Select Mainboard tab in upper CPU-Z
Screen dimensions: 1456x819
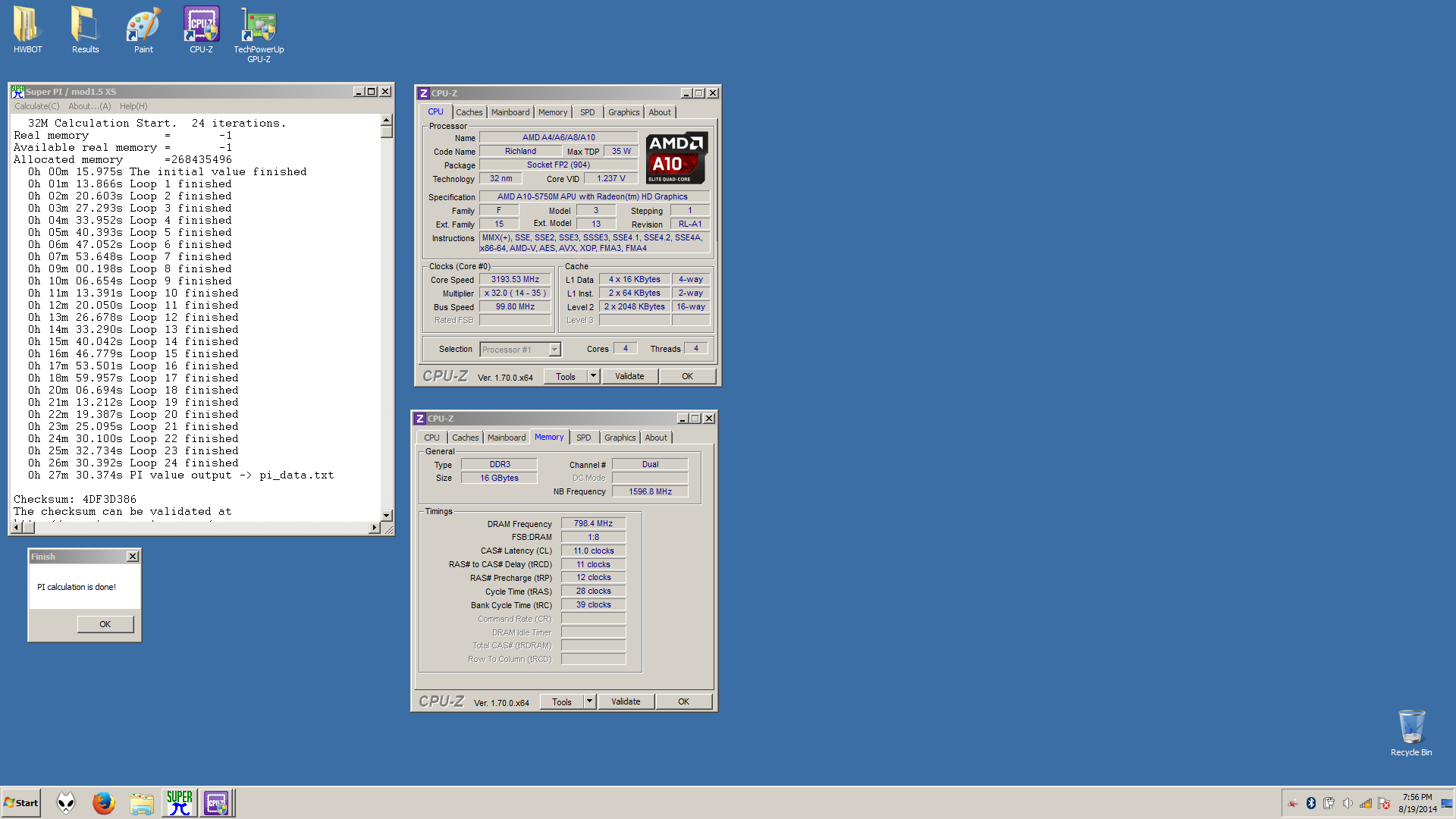click(x=510, y=112)
